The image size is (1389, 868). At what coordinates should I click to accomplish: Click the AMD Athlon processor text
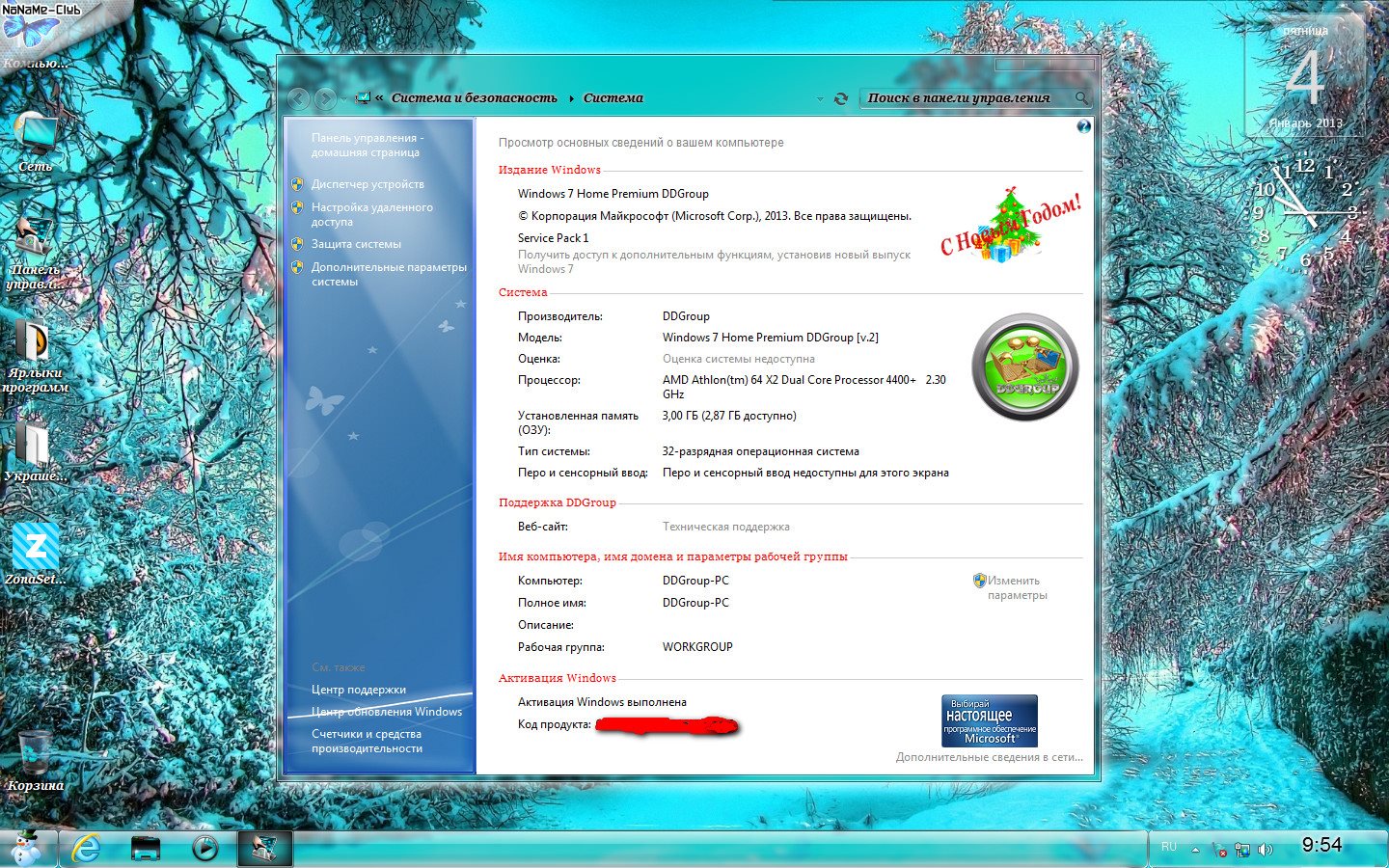[x=803, y=387]
